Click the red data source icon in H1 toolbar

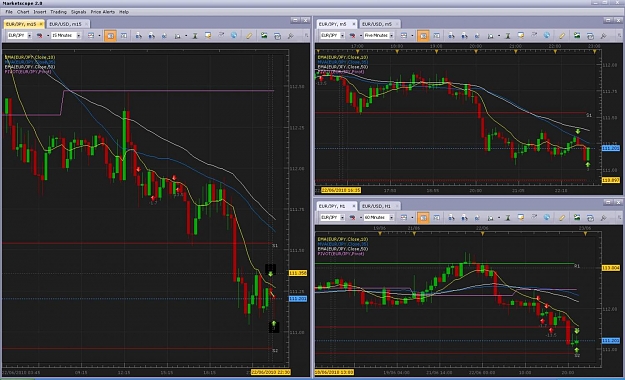click(x=352, y=218)
